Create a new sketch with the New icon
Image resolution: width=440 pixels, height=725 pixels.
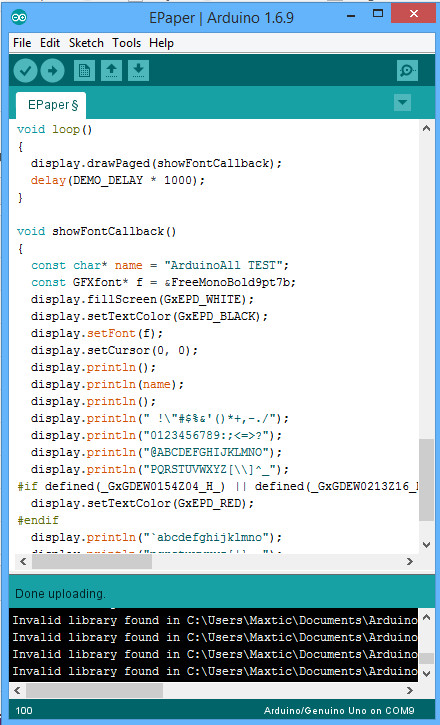(x=84, y=71)
